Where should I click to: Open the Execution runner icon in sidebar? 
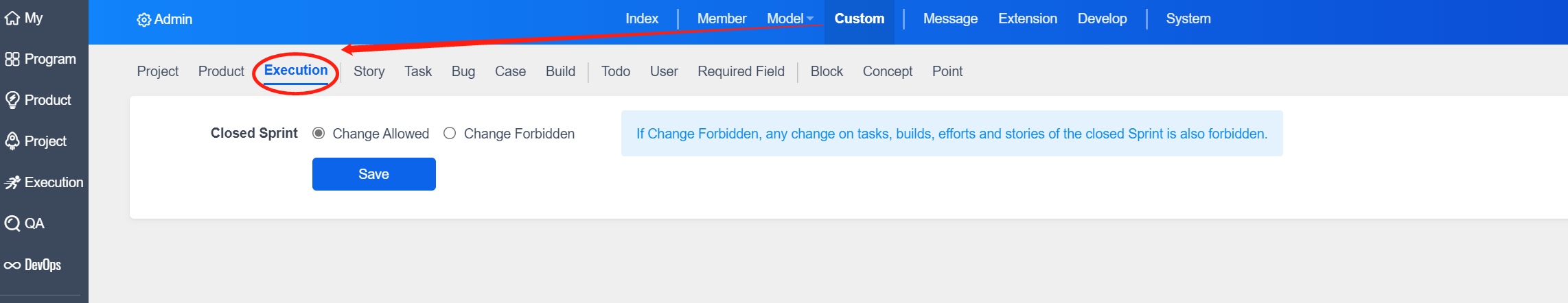tap(12, 182)
